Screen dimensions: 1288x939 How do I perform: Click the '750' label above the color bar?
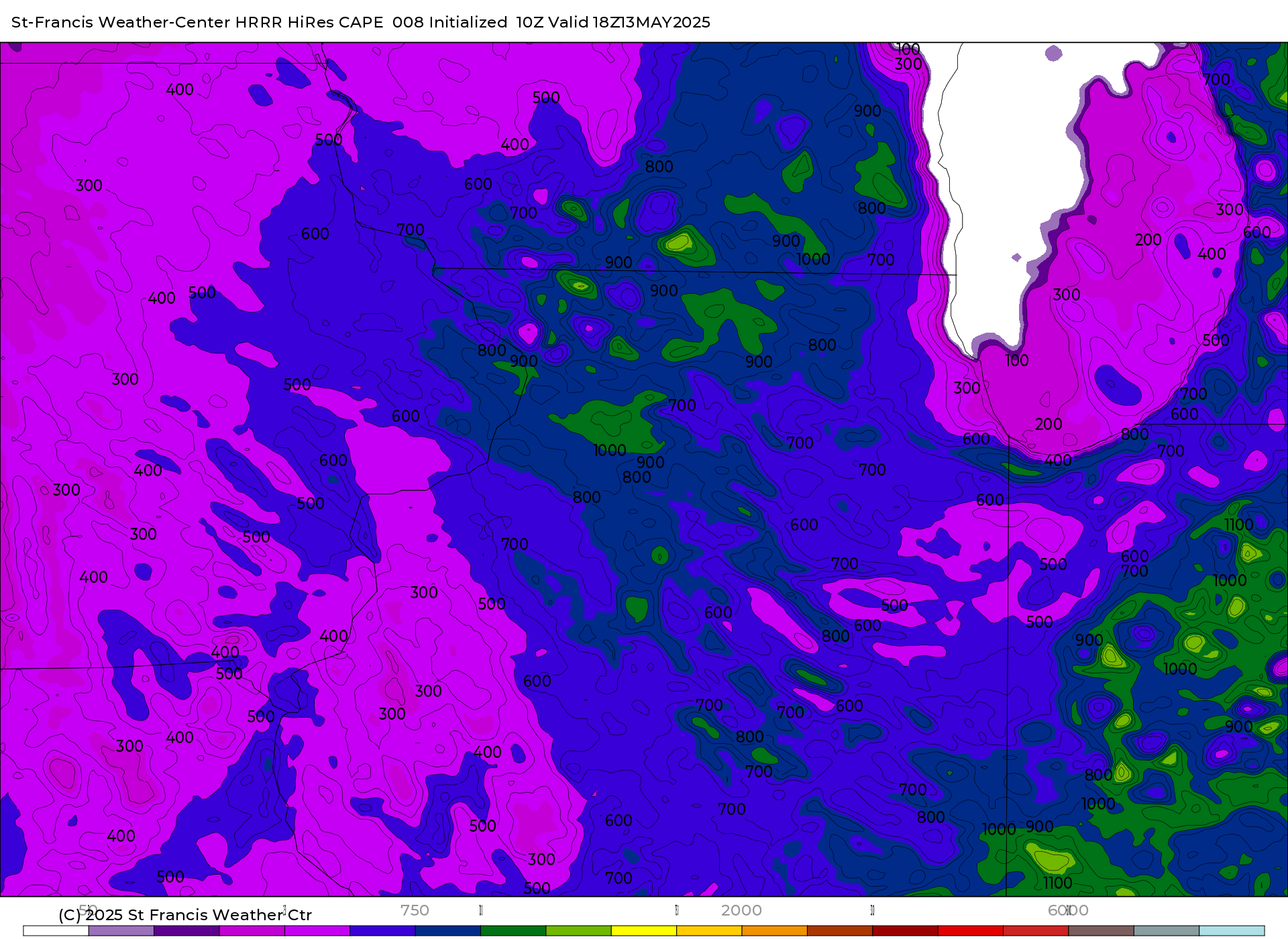[415, 910]
